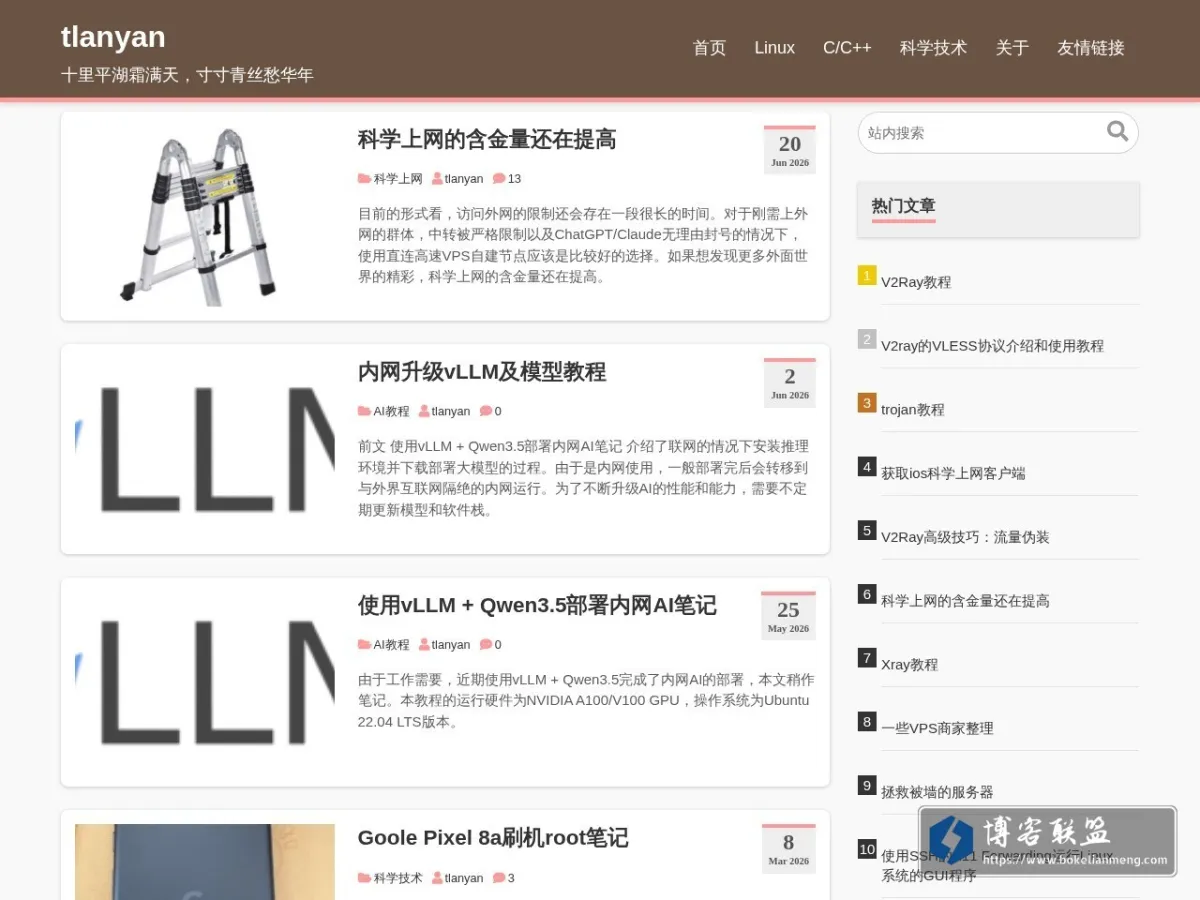Click the 20 Jun 2026 date badge
1200x900 pixels.
[790, 150]
